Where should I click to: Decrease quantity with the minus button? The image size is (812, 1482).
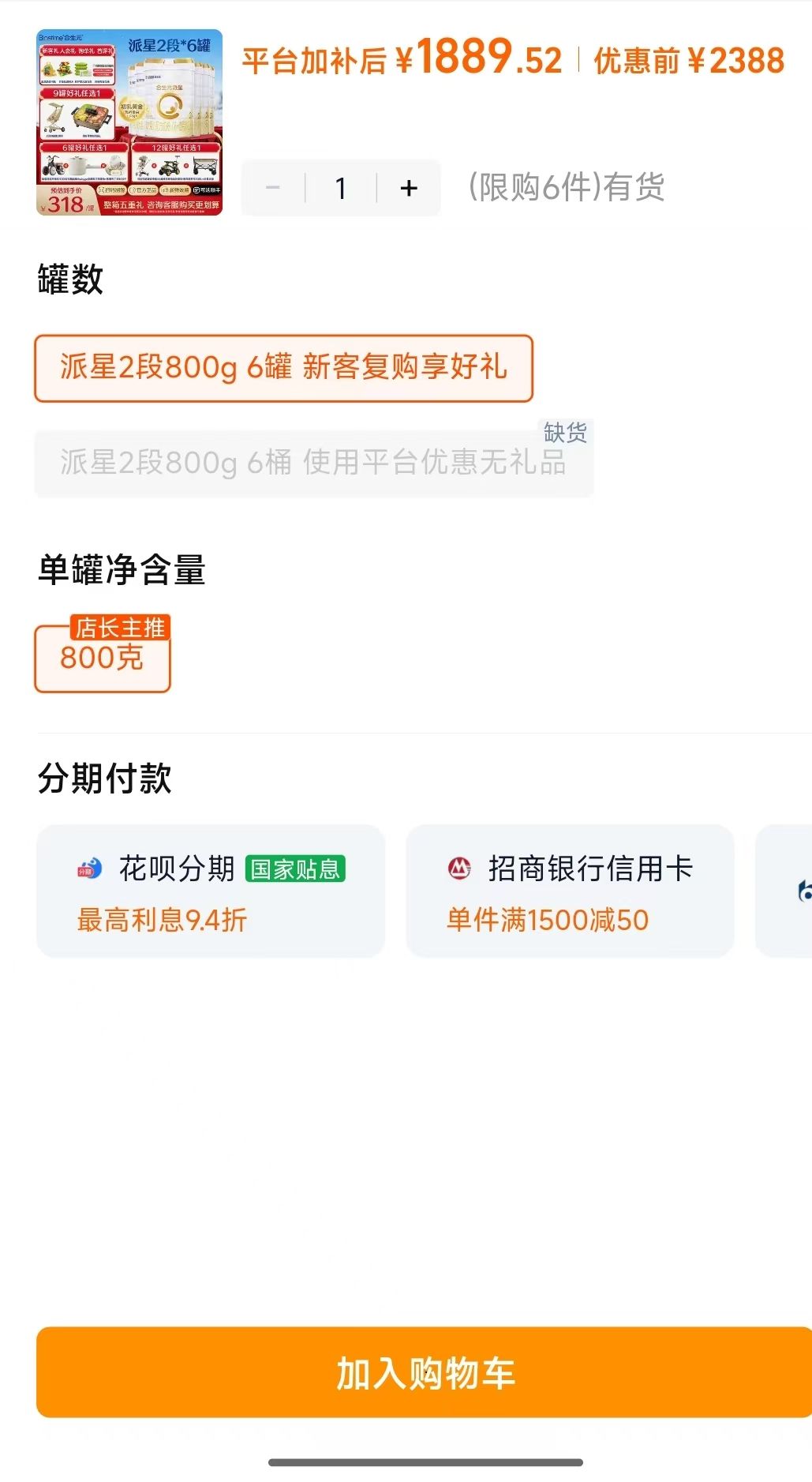(x=273, y=188)
